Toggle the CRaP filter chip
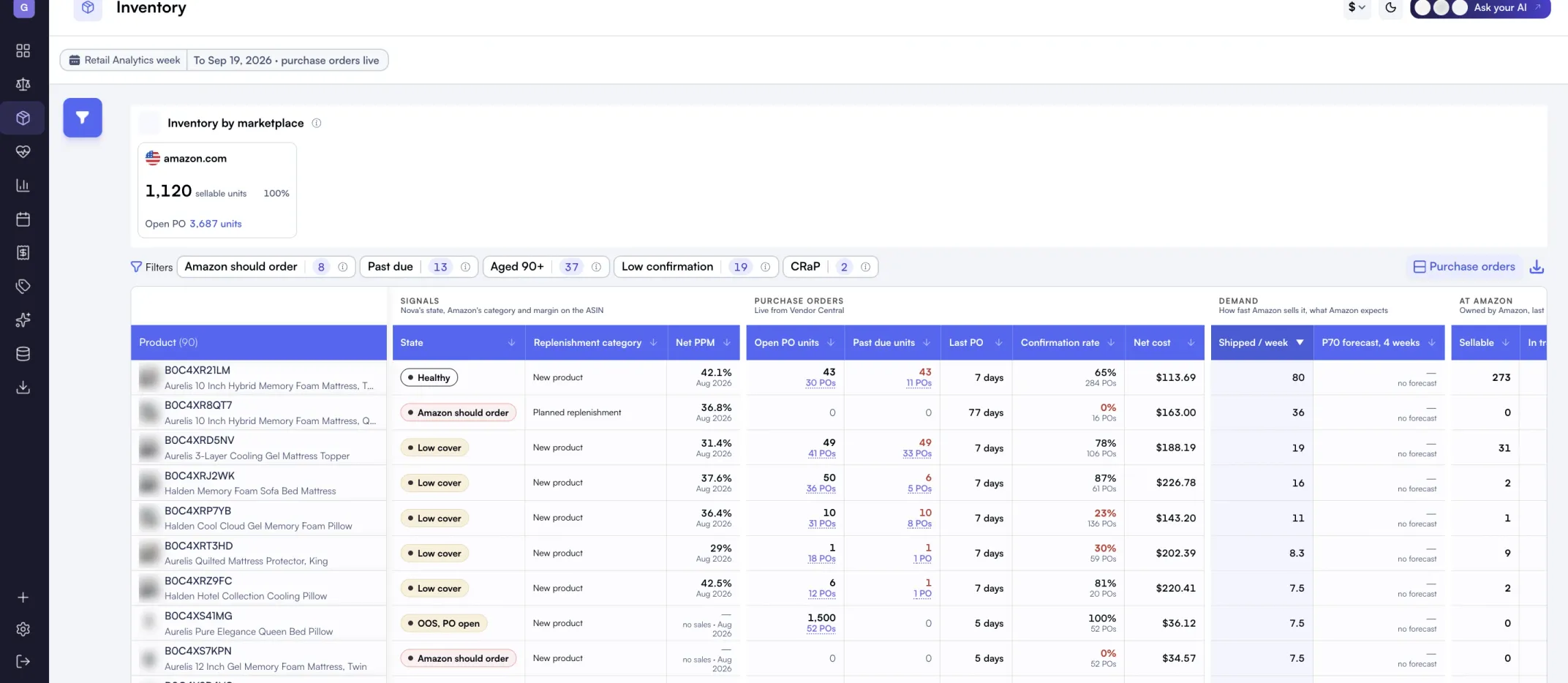Image resolution: width=1568 pixels, height=683 pixels. pyautogui.click(x=830, y=267)
